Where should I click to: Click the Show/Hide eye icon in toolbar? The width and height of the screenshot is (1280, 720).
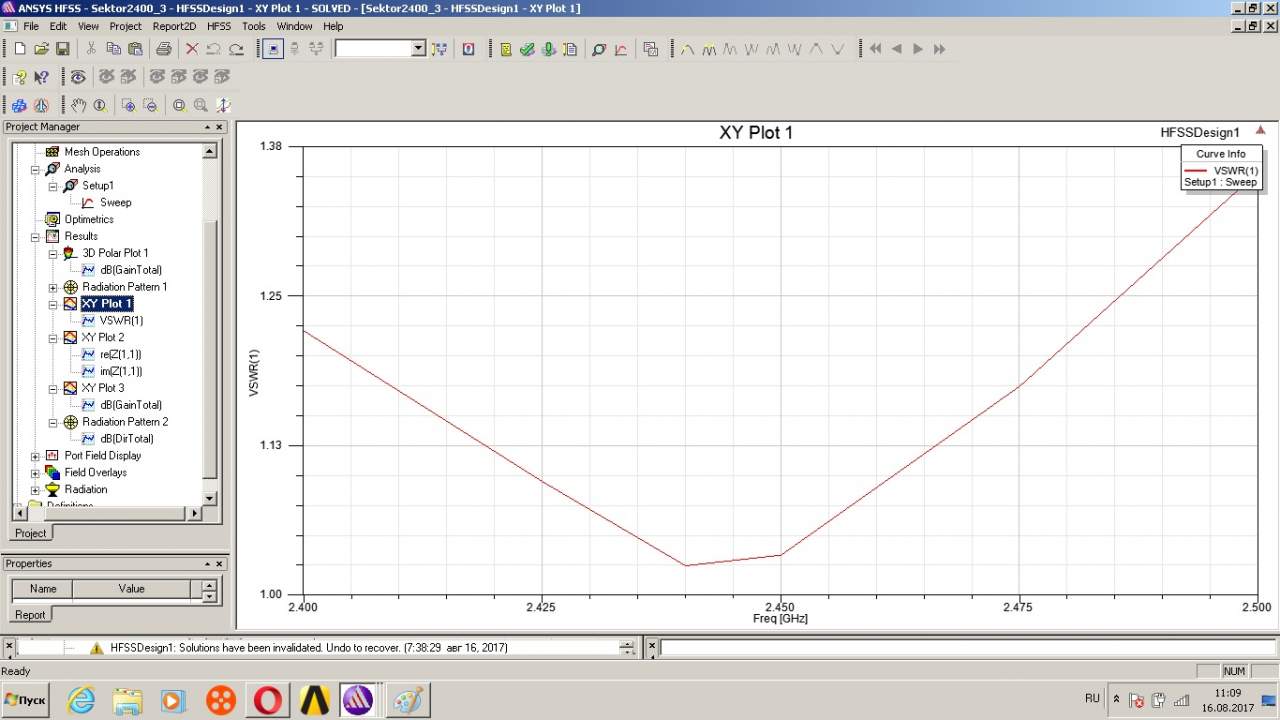click(78, 77)
